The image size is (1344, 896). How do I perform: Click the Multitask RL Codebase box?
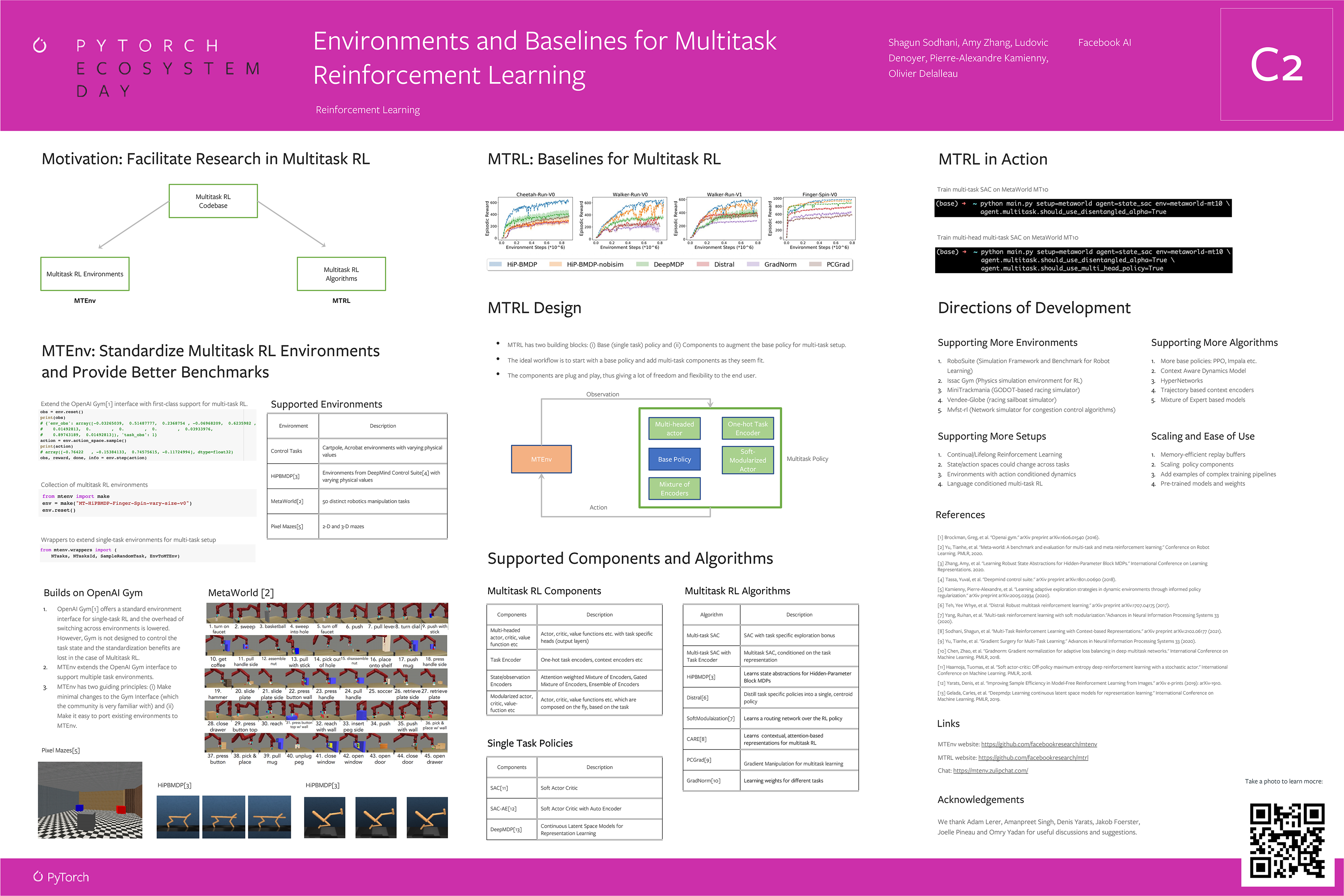[x=213, y=201]
